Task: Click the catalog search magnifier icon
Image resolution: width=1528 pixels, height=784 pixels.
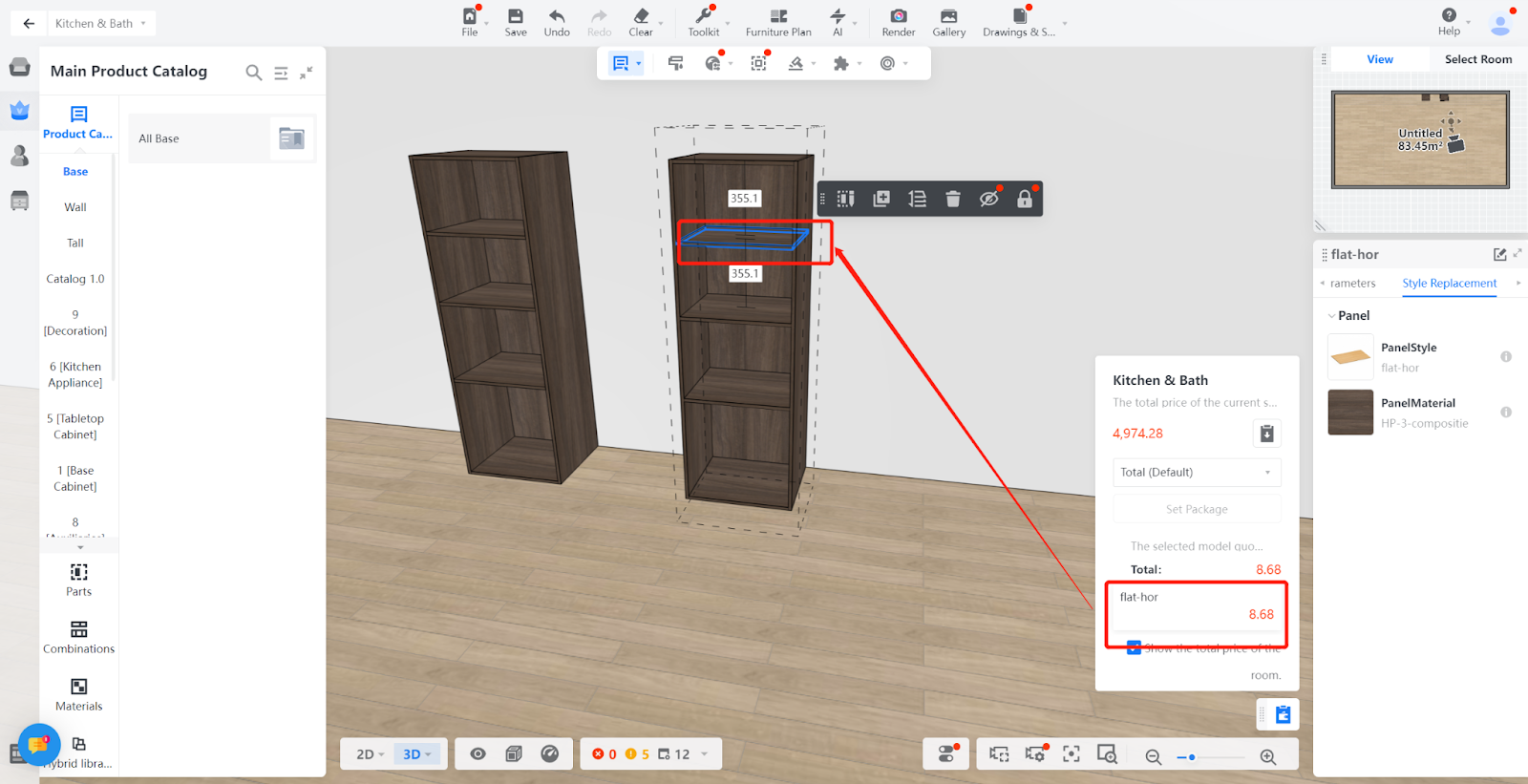Action: click(x=253, y=73)
